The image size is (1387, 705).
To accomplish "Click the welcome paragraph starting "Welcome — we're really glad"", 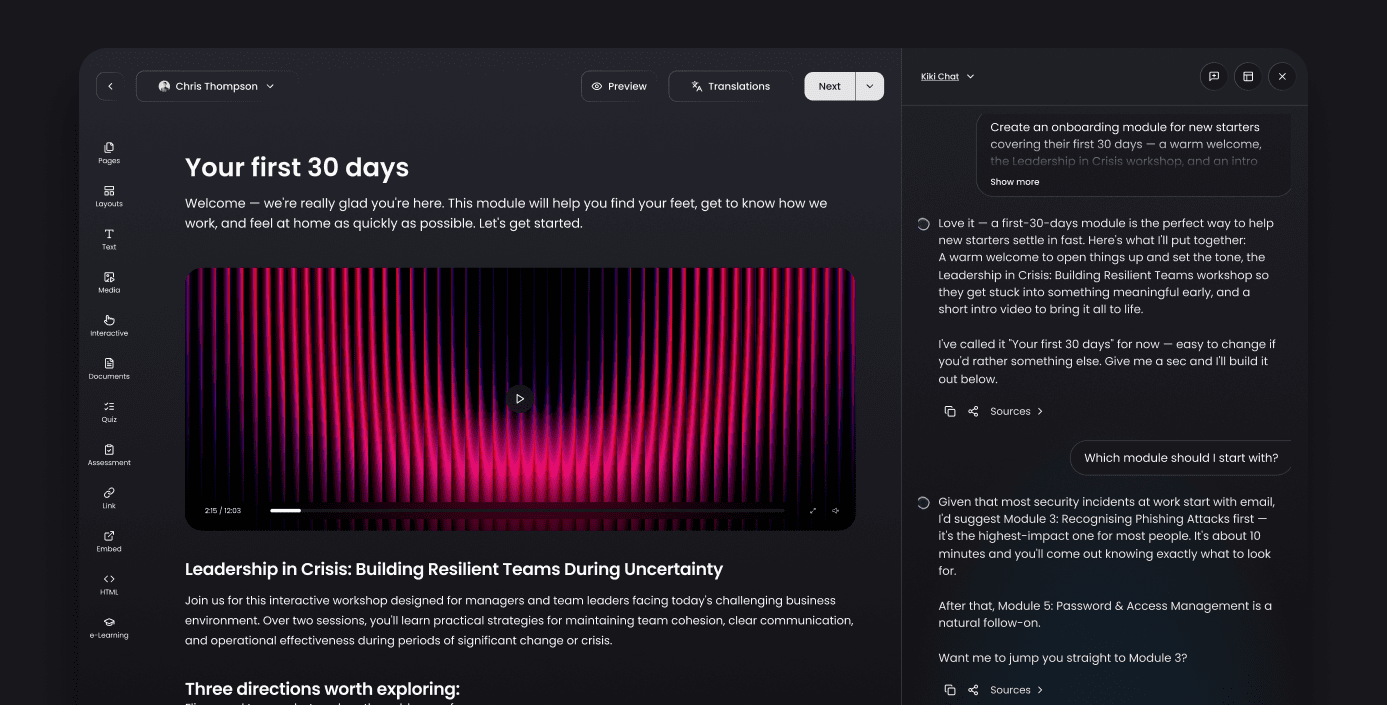I will tap(506, 213).
